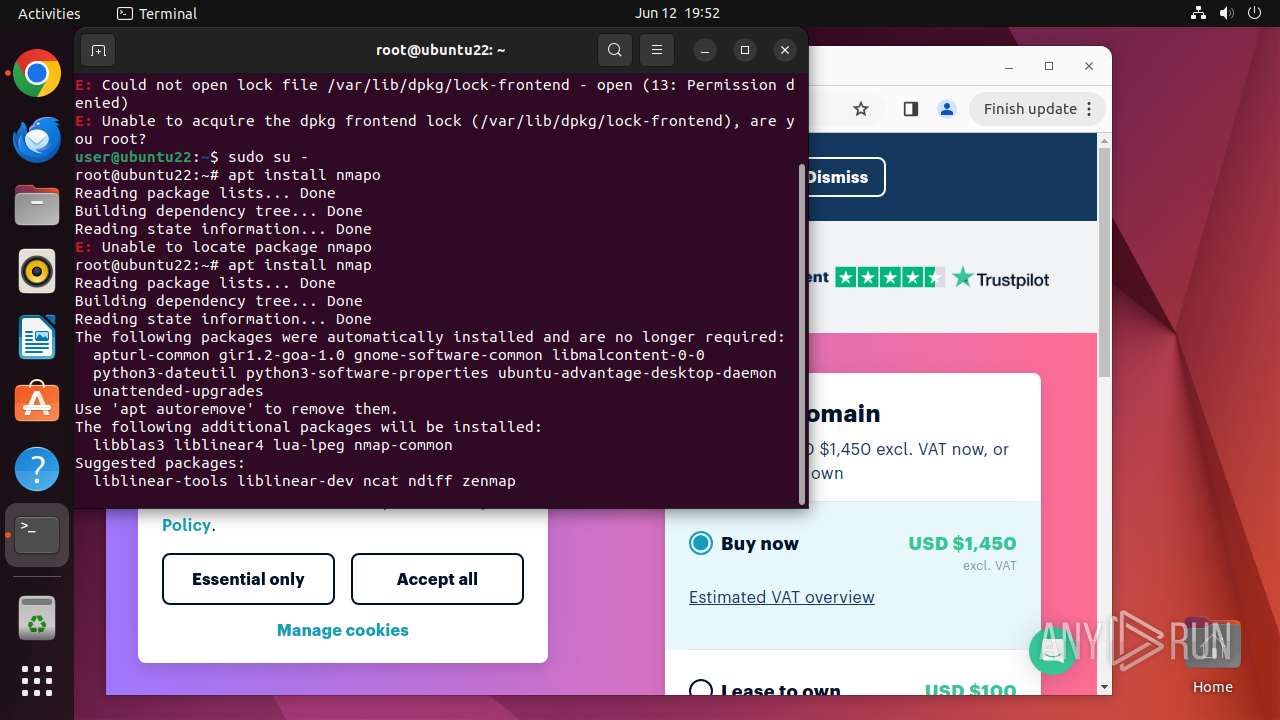Open terminal search
Viewport: 1280px width, 720px height.
tap(615, 50)
